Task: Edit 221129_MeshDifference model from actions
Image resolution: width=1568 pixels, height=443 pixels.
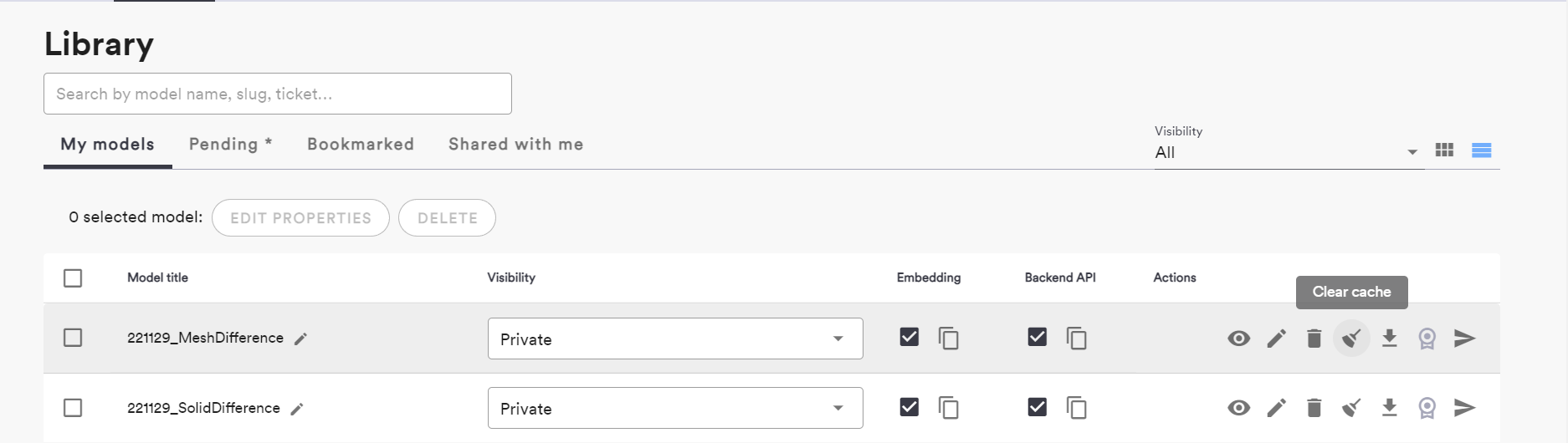Action: tap(1276, 339)
